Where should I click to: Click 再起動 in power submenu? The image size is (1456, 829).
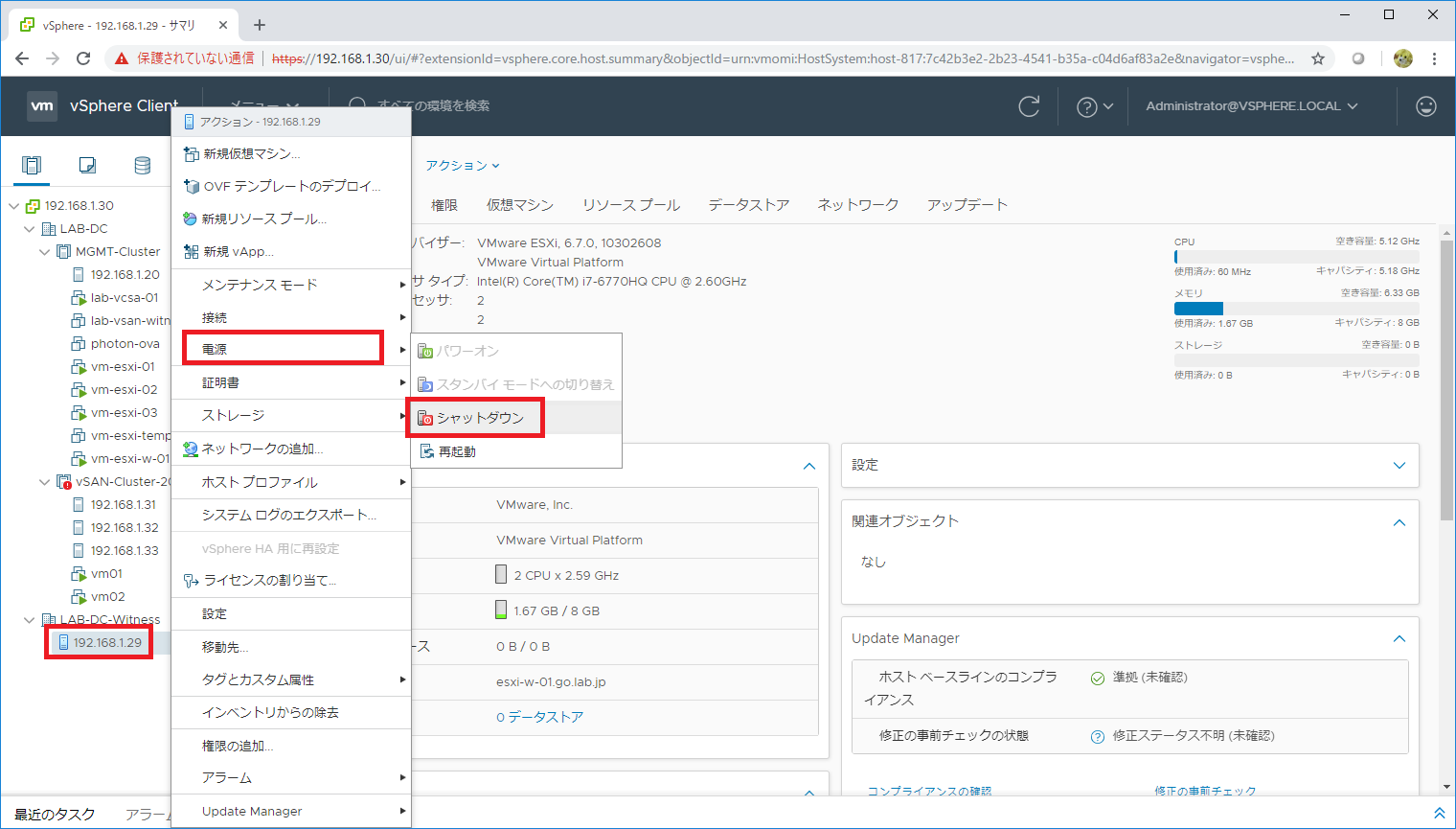pyautogui.click(x=517, y=451)
